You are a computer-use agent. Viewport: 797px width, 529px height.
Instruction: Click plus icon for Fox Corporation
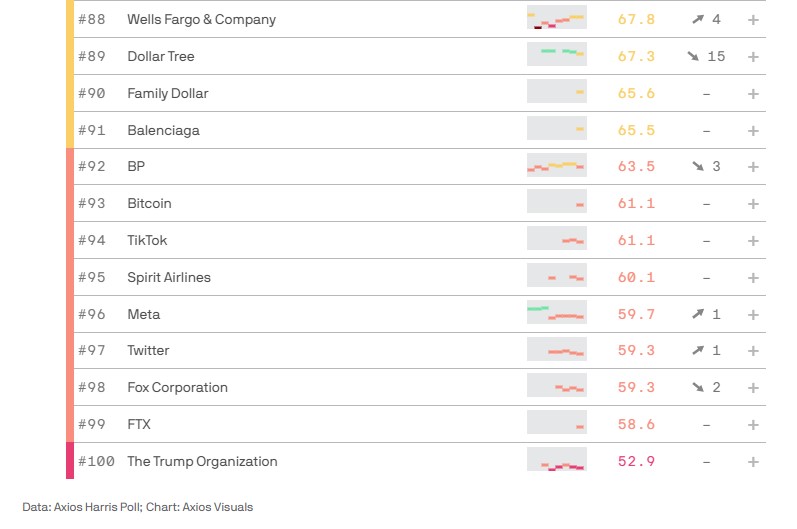coord(753,388)
